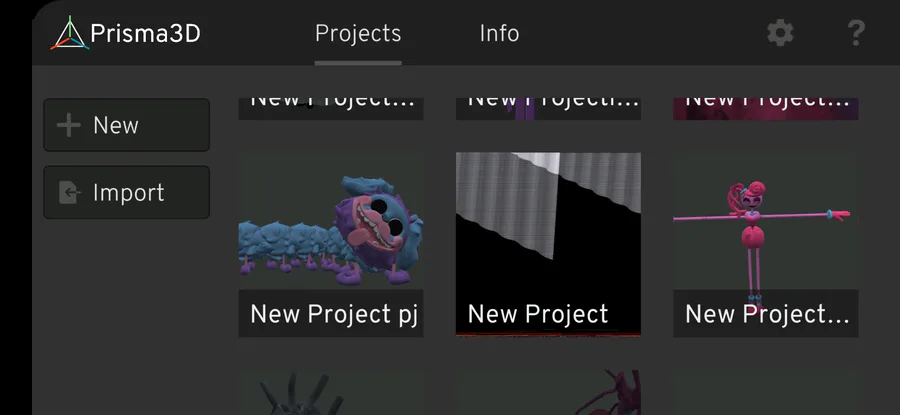Screen dimensions: 900x415
Task: Open the bottom-left dark spiky model project
Action: (x=331, y=393)
